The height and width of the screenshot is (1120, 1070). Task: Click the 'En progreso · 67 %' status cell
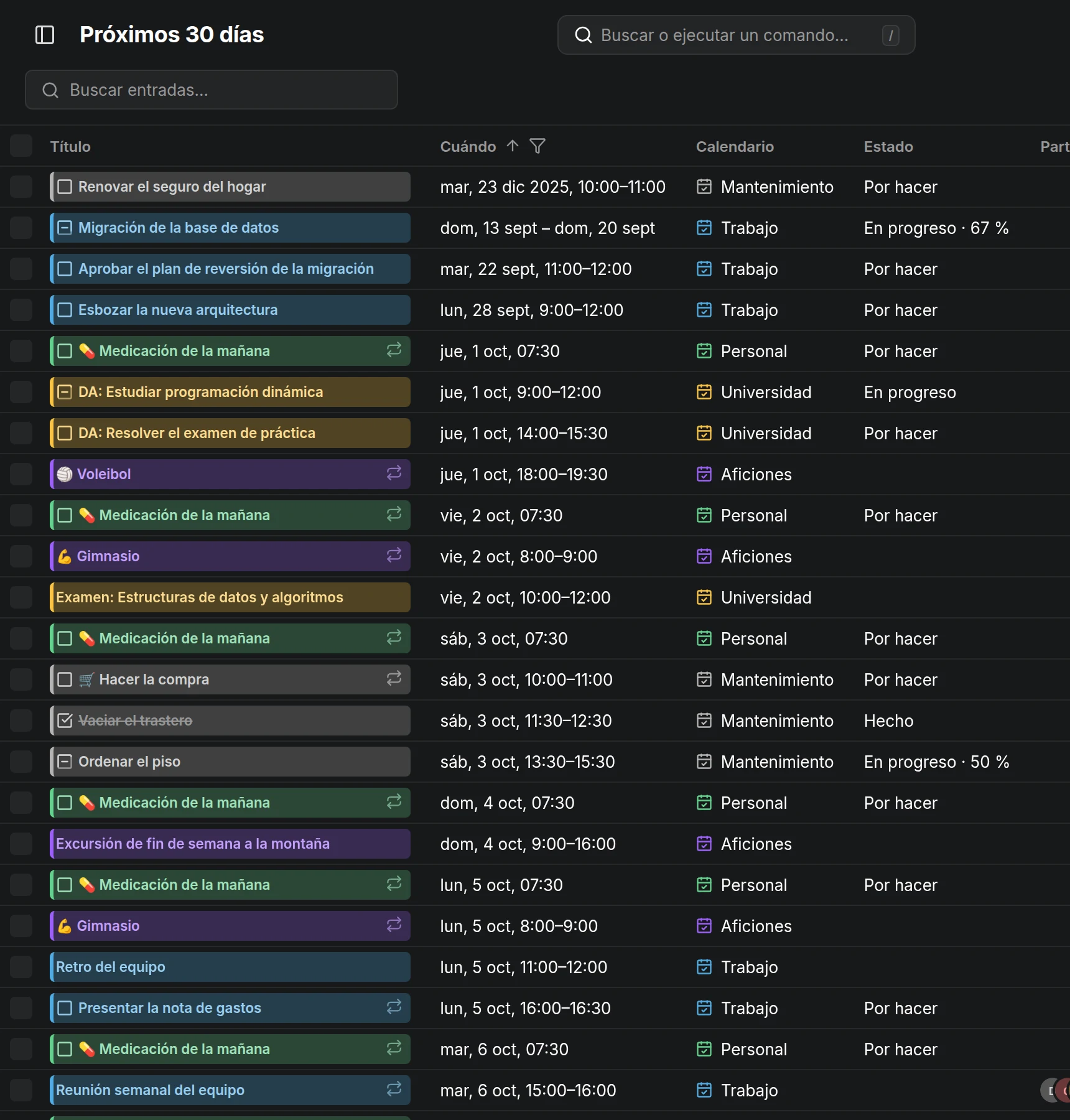(936, 228)
